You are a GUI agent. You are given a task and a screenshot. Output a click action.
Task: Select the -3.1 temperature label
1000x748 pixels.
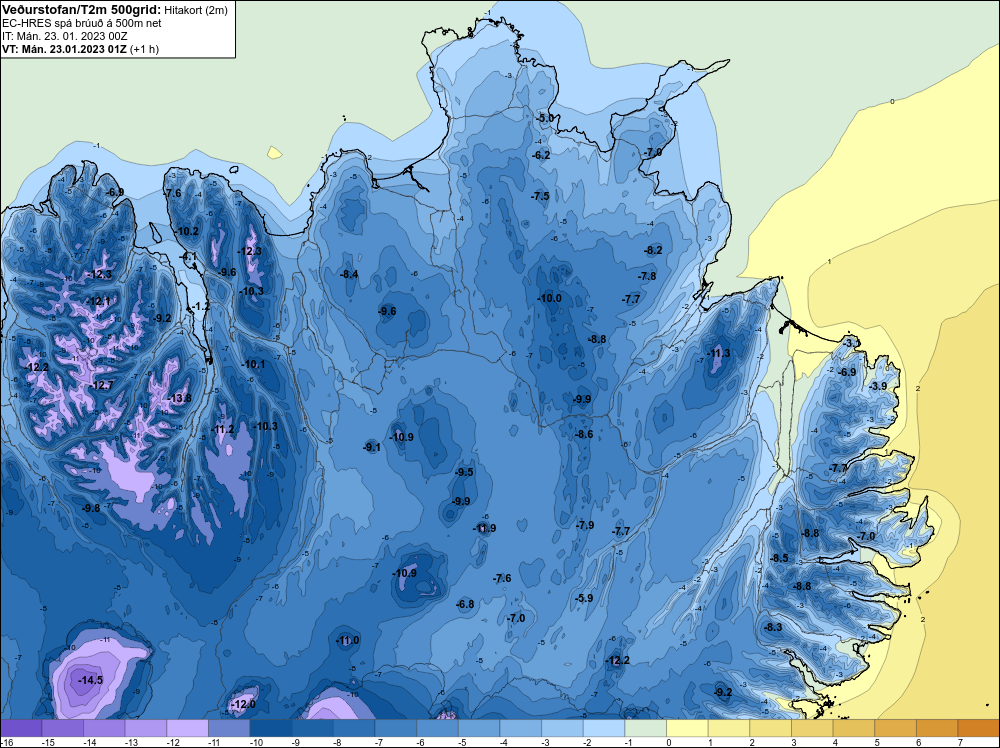coord(850,343)
